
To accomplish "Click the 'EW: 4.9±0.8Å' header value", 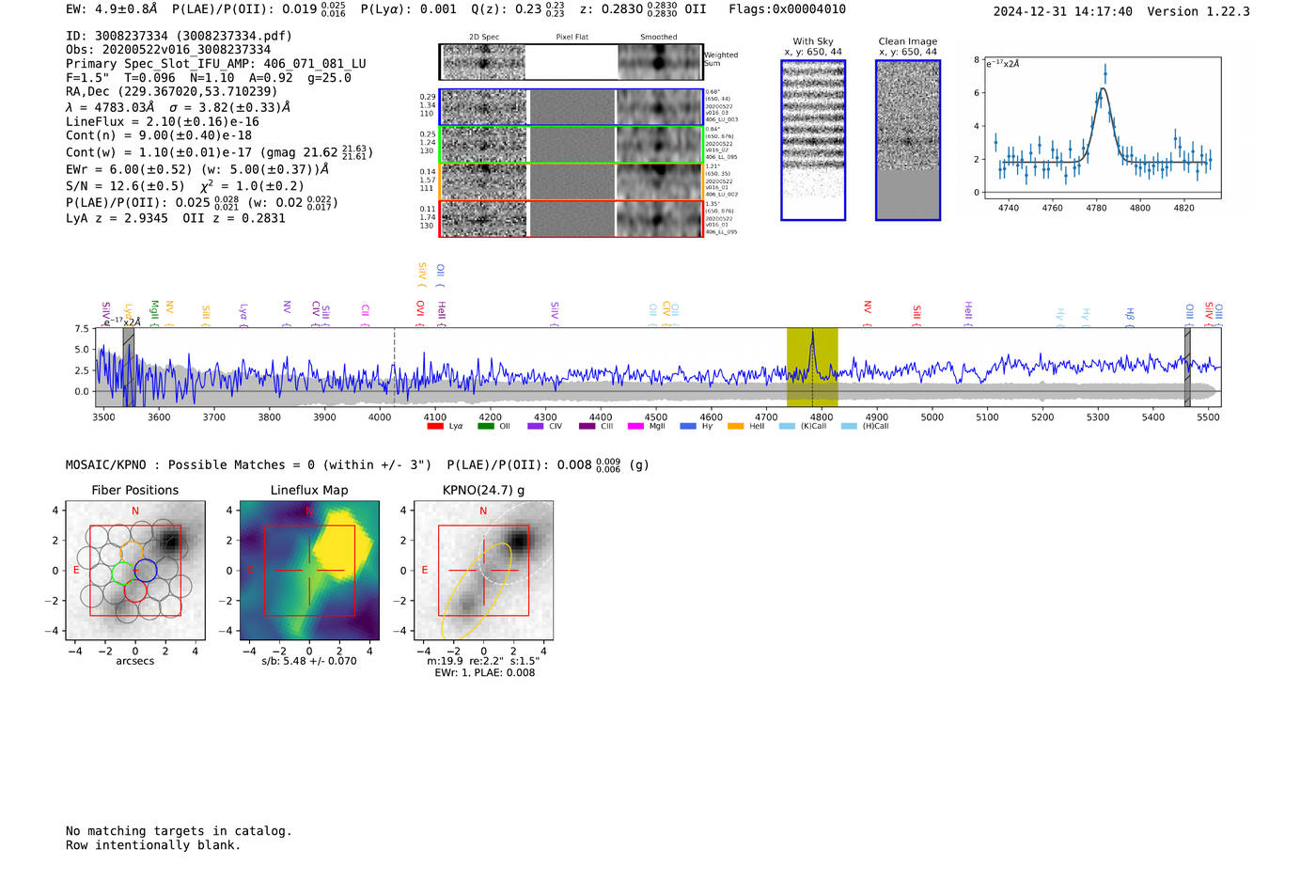I will [x=112, y=9].
